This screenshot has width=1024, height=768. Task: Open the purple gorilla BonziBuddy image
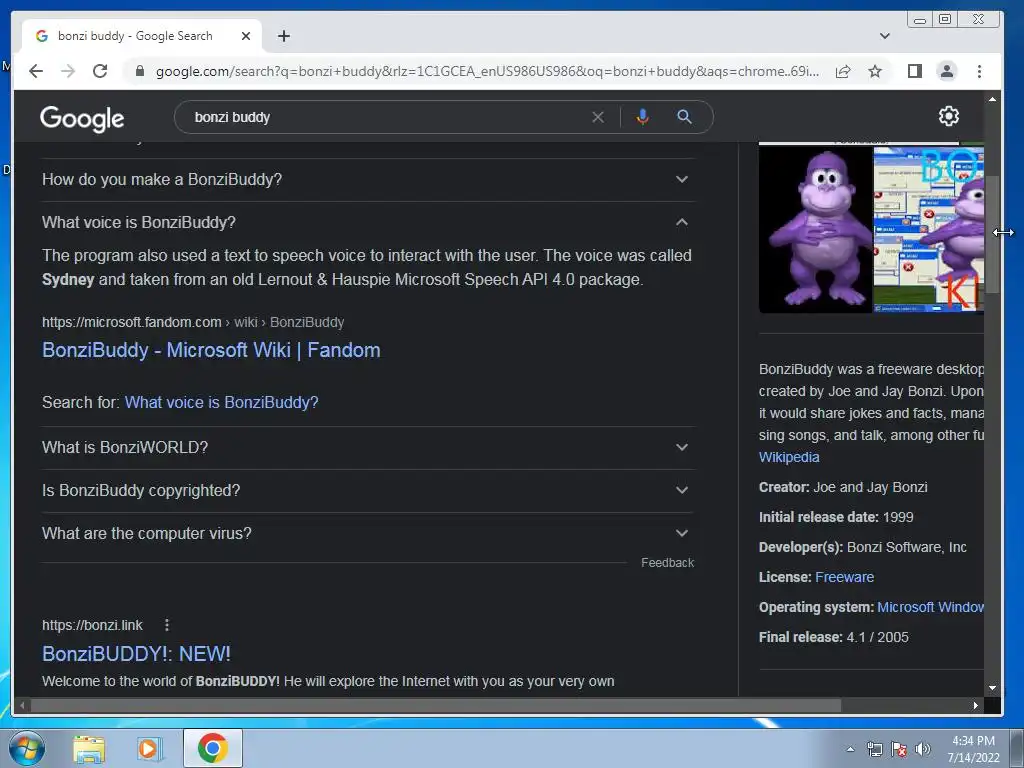(815, 229)
